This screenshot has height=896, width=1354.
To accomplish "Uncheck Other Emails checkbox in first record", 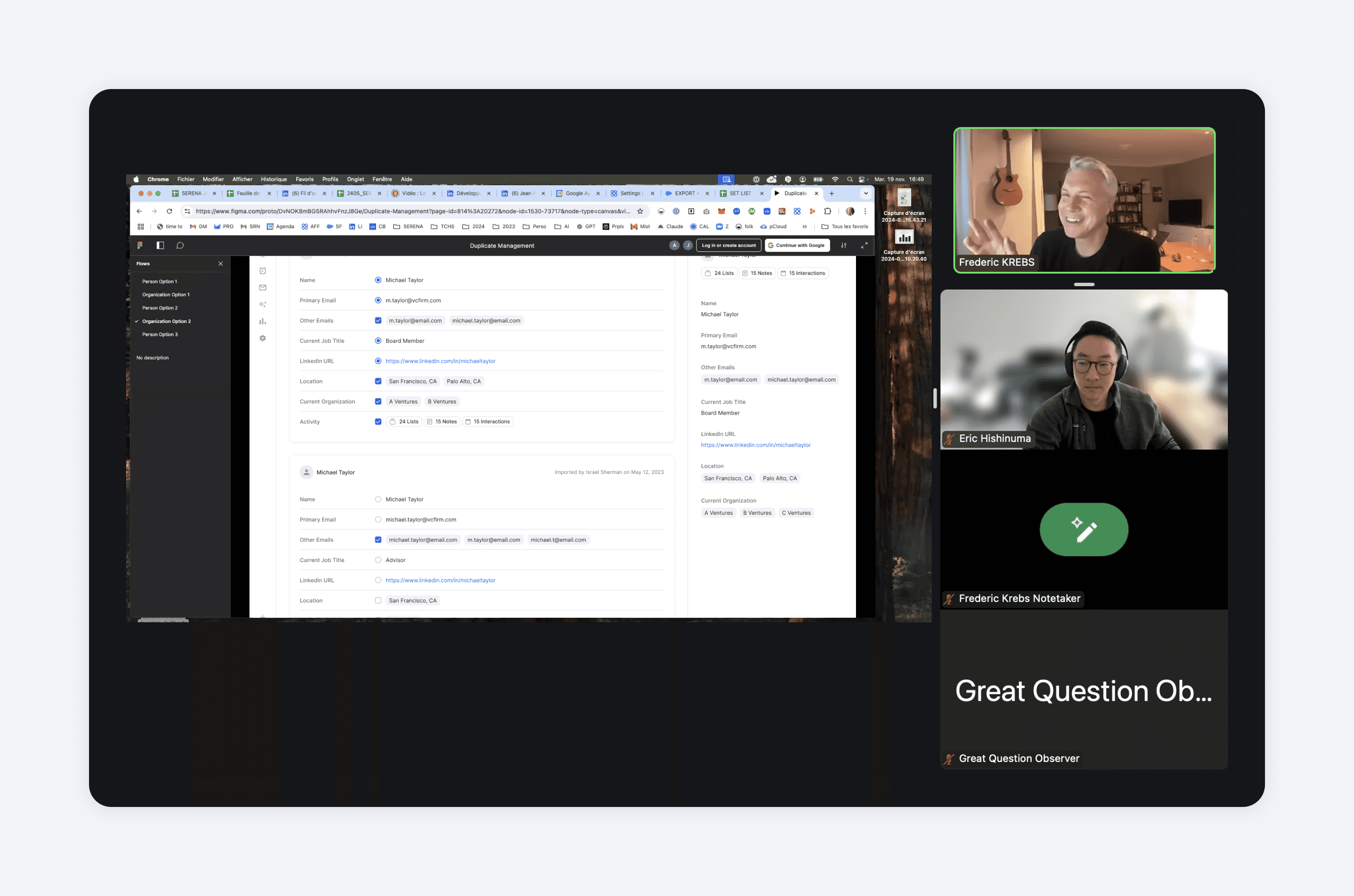I will click(x=377, y=320).
